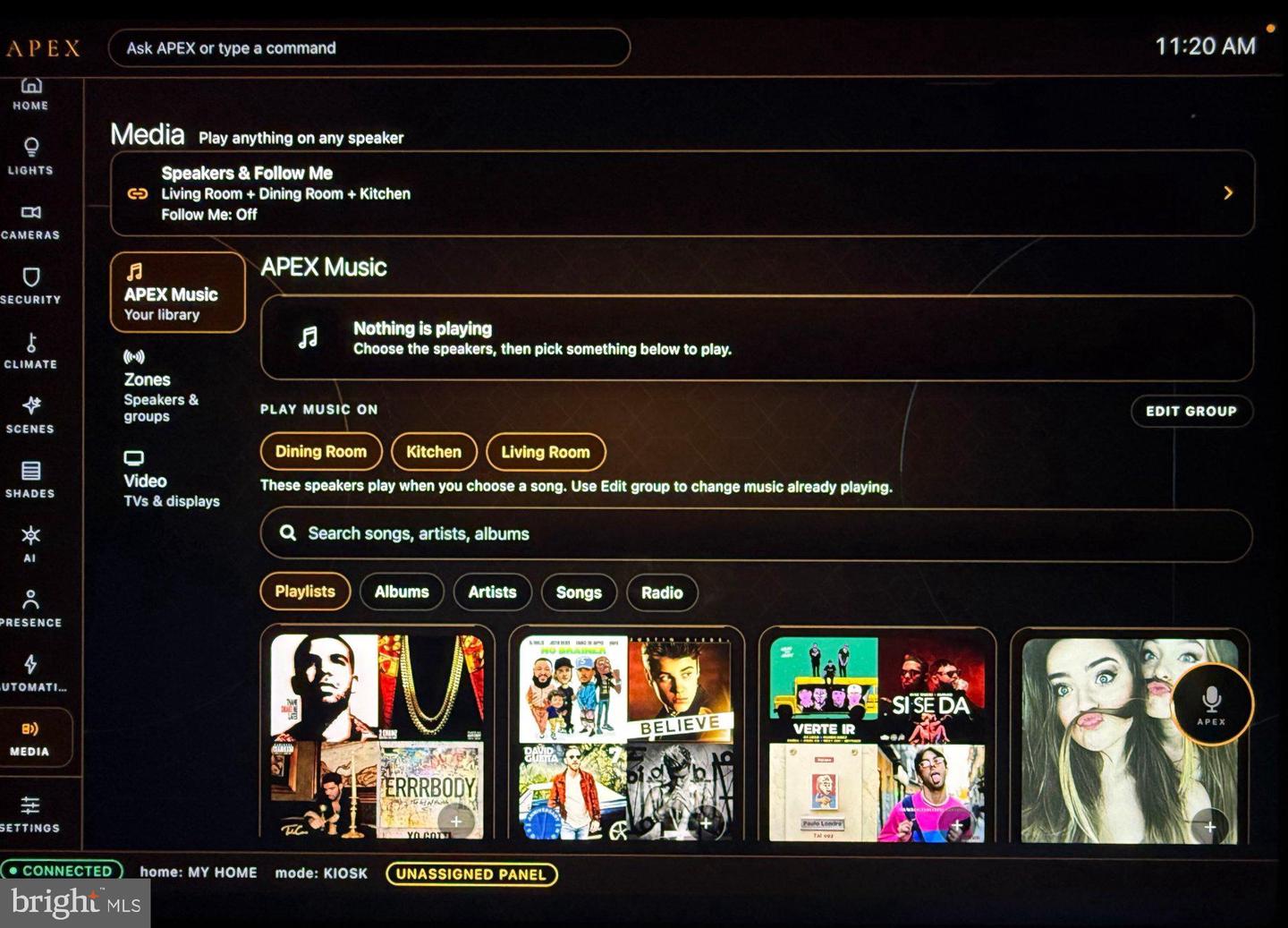
Task: Add the Verte Ir playlist with plus icon
Action: click(956, 824)
